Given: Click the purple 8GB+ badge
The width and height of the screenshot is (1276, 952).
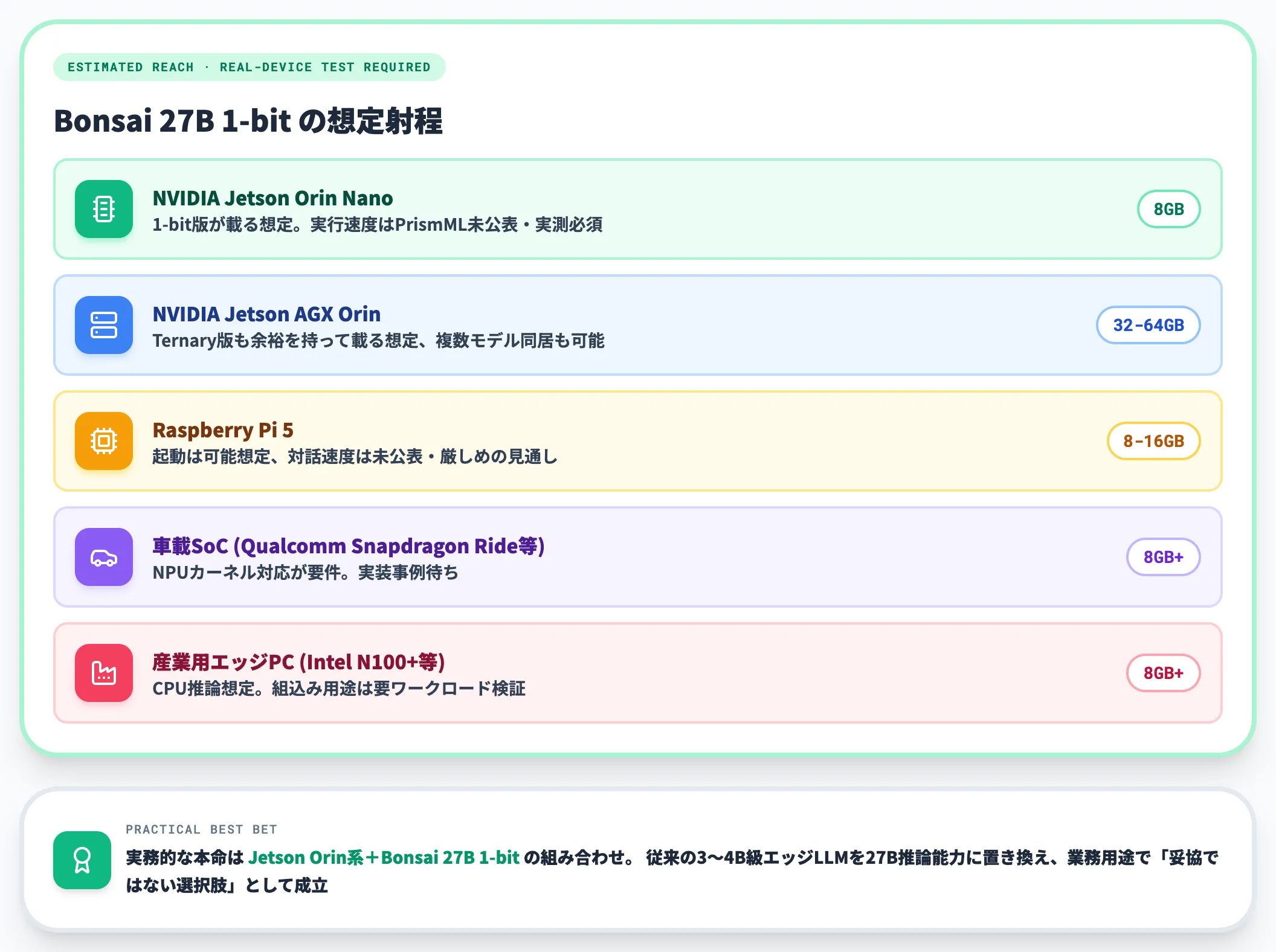Looking at the screenshot, I should [x=1163, y=557].
